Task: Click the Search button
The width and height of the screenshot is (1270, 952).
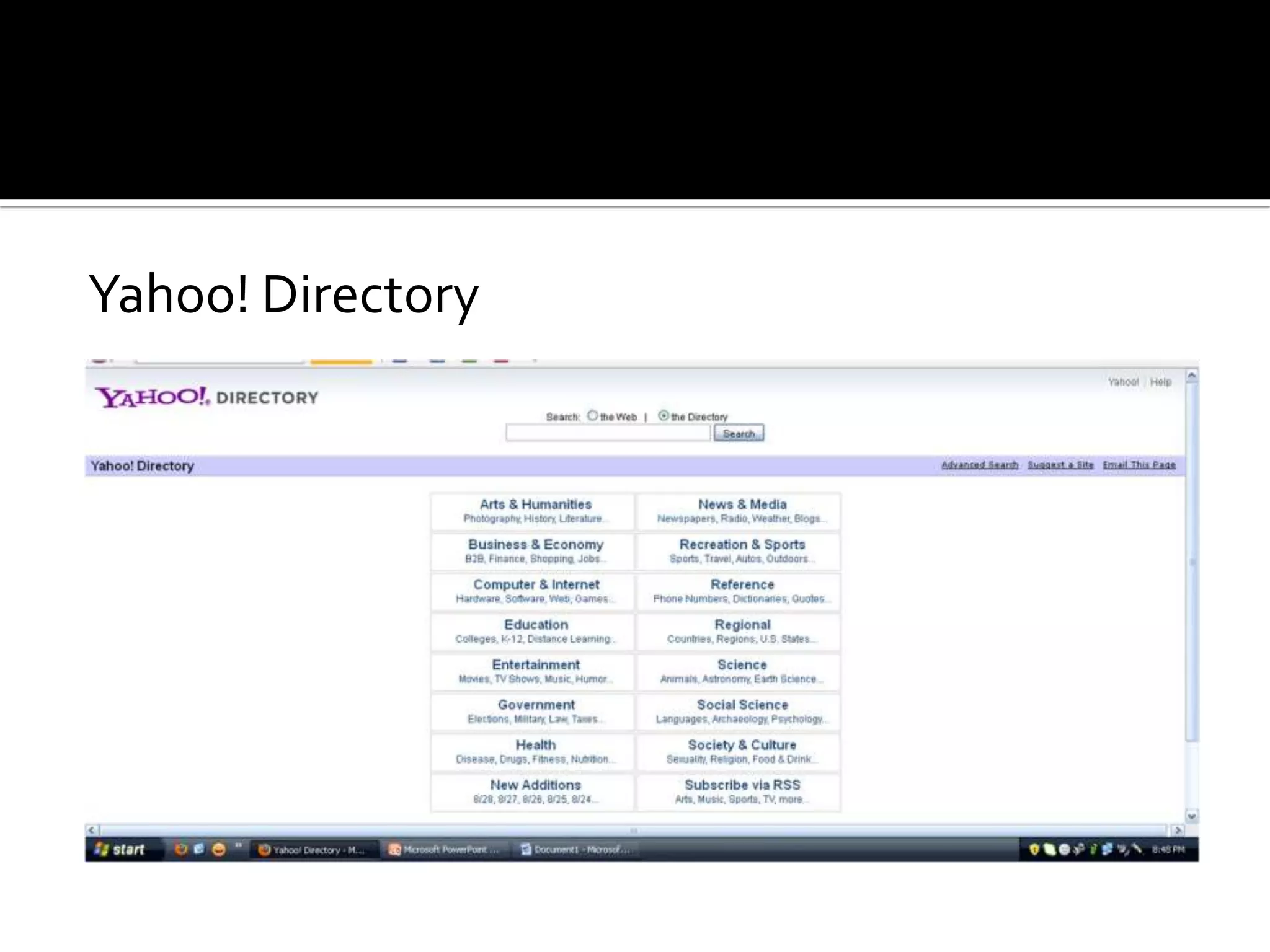Action: (739, 433)
